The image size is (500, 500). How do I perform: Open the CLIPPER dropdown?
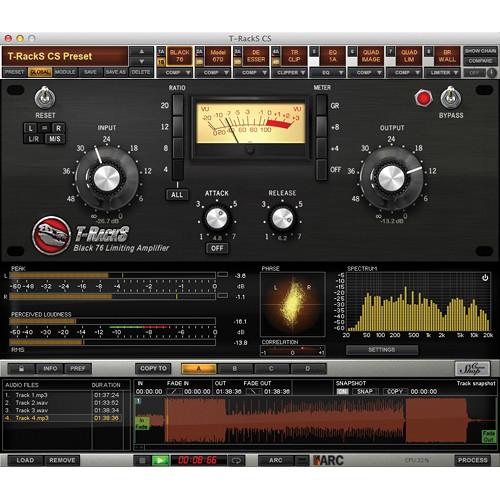(289, 73)
